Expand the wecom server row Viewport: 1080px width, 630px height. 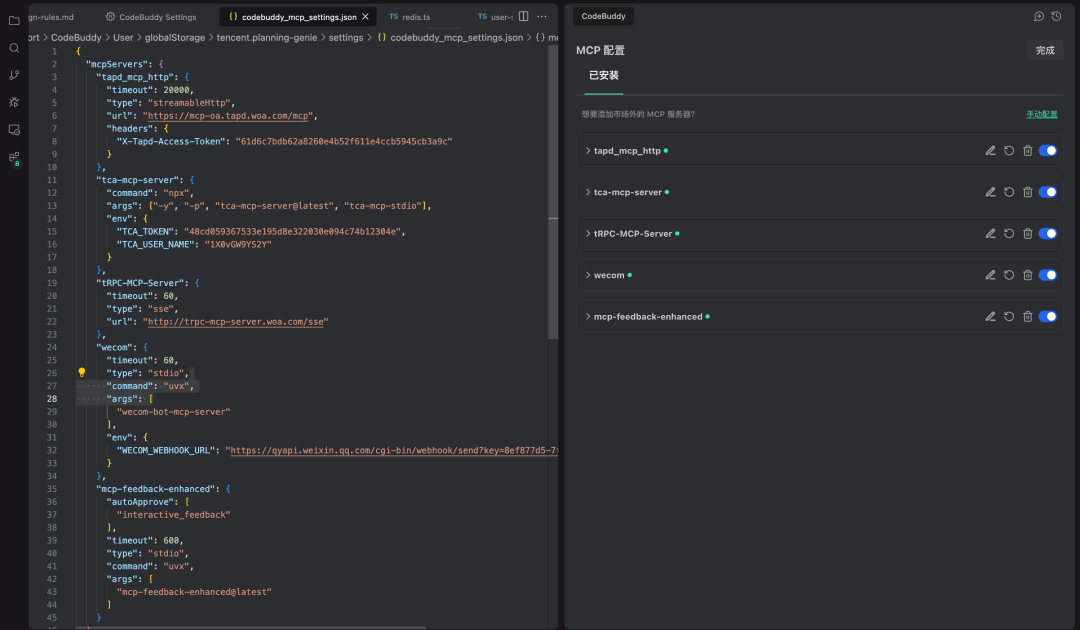click(588, 275)
